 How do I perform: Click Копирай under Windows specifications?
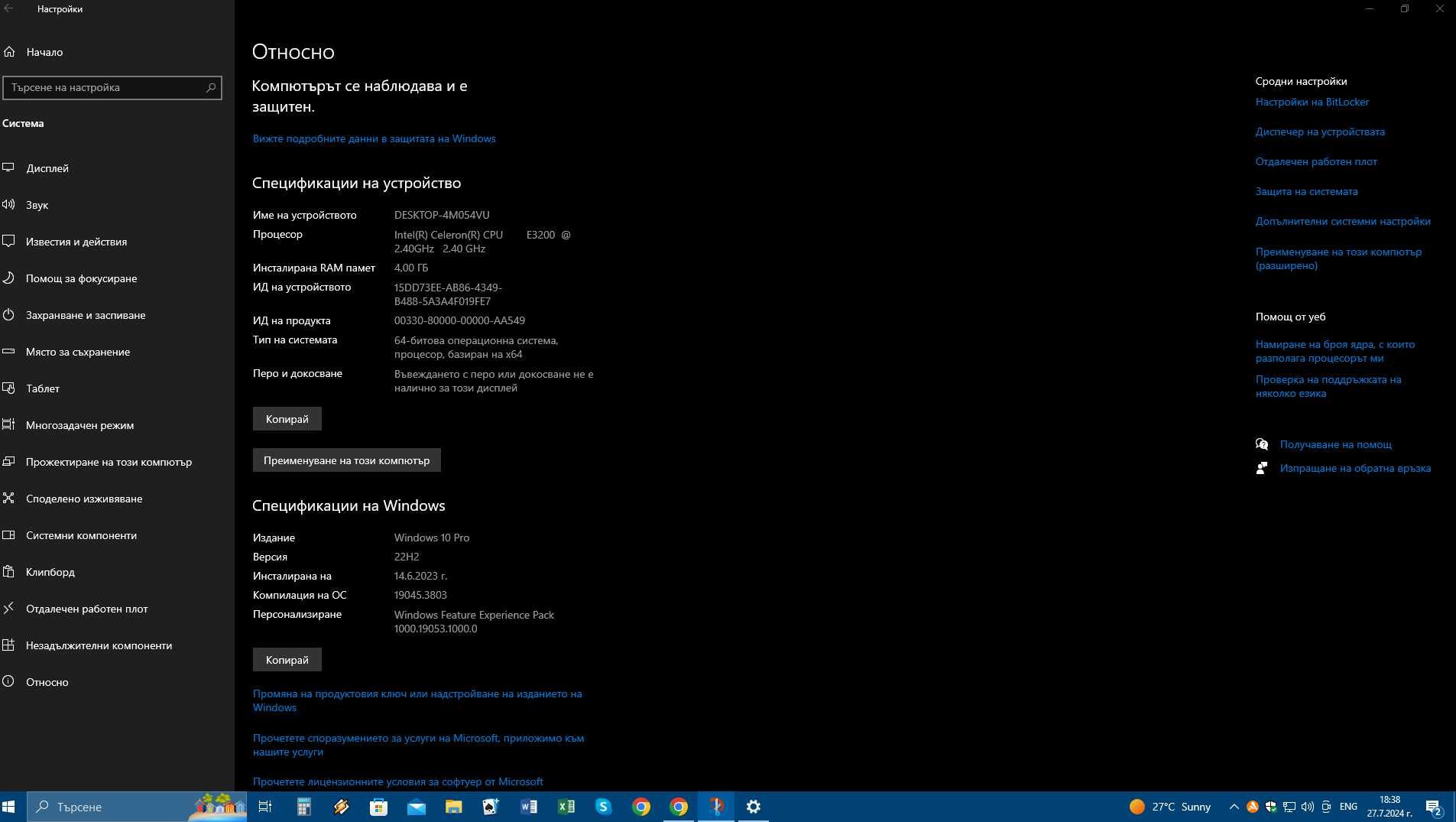(287, 660)
